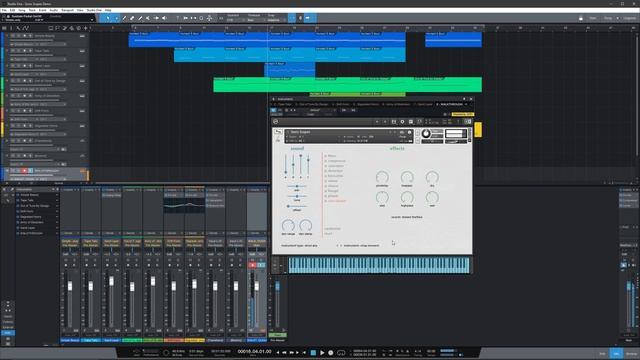This screenshot has height=360, width=640.
Task: Click the dyn range knob in Kontakt
Action: click(x=288, y=225)
